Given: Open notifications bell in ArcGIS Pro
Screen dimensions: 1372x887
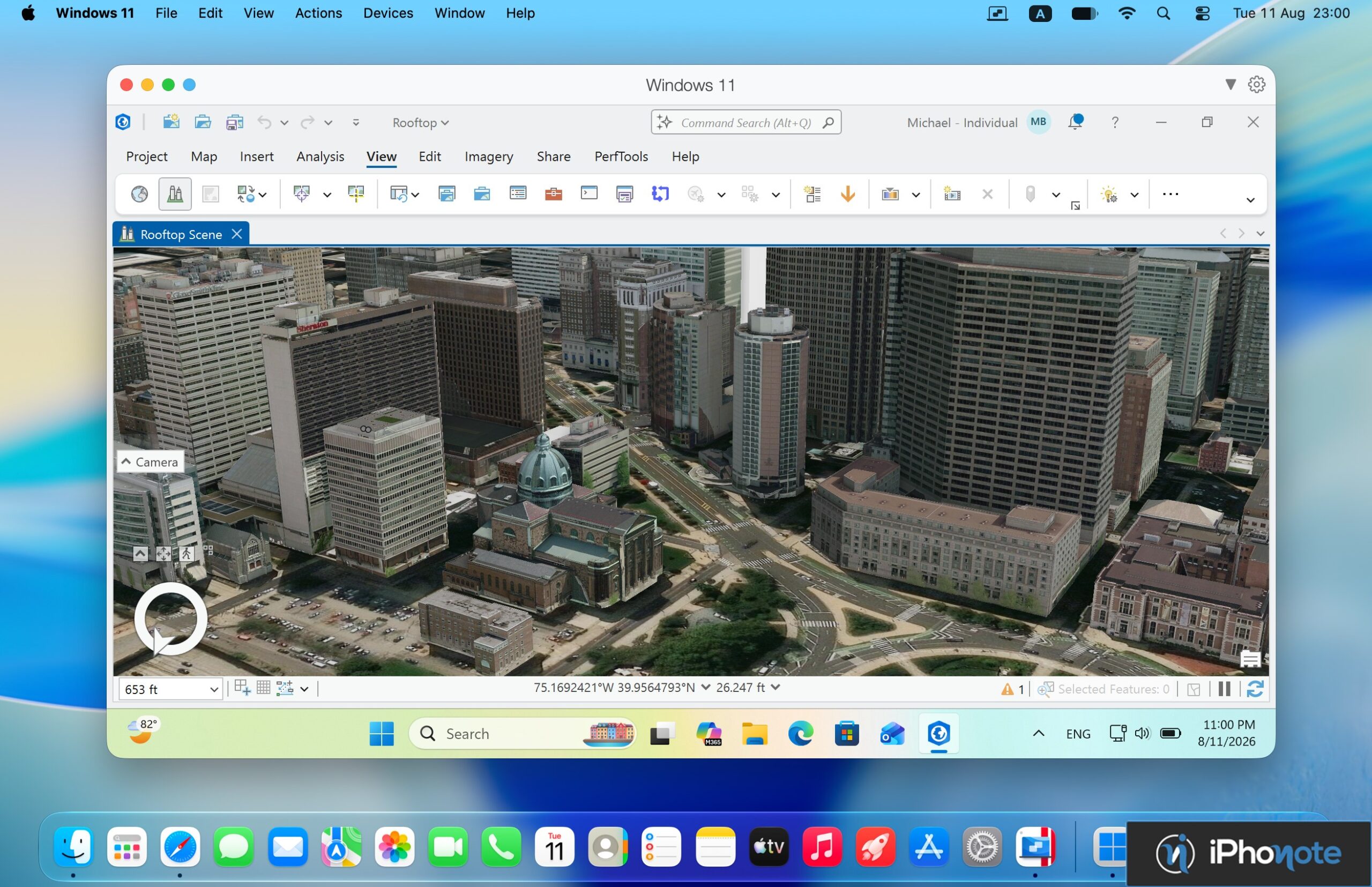Looking at the screenshot, I should tap(1075, 122).
